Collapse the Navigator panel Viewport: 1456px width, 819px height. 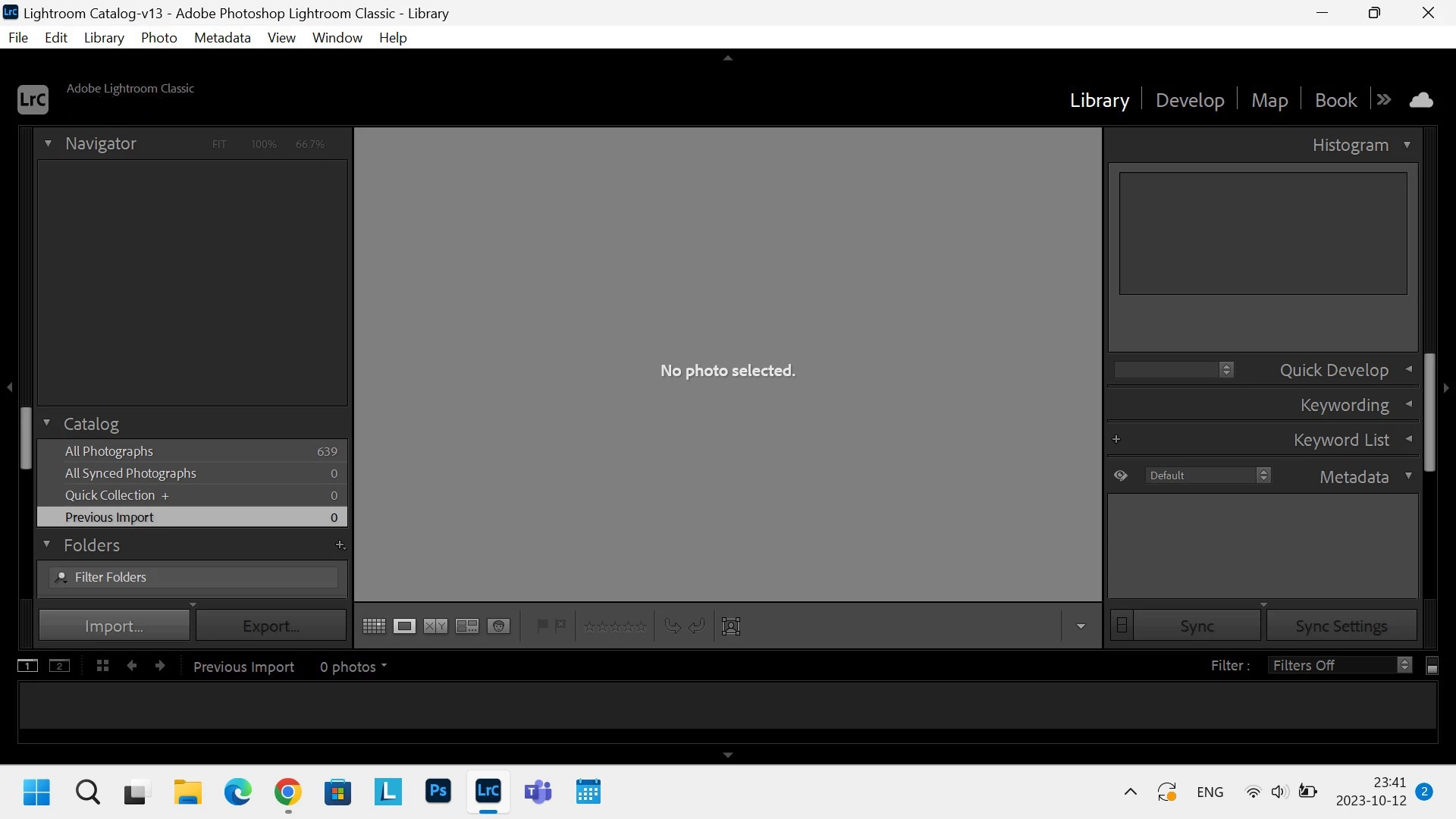click(48, 143)
